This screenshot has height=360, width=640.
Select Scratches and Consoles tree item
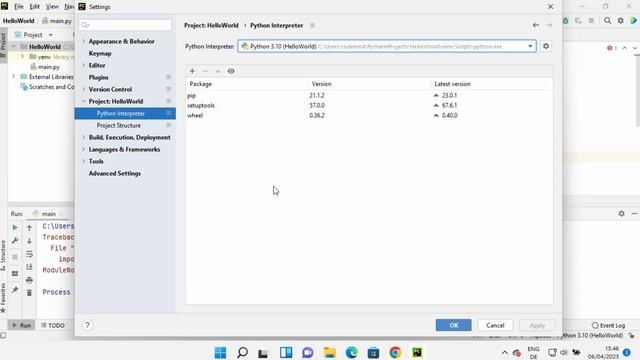[47, 87]
